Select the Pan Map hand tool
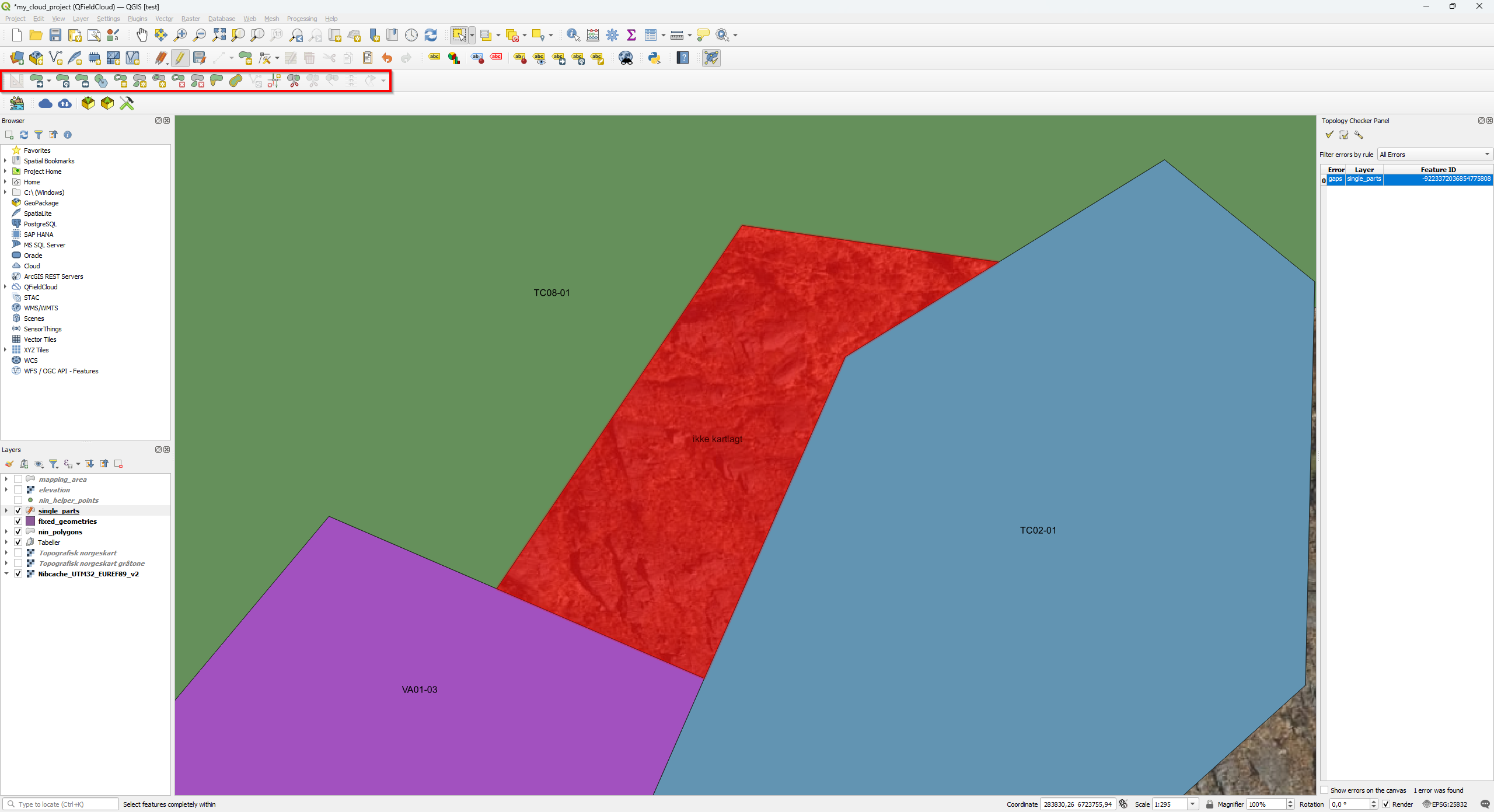This screenshot has width=1494, height=812. tap(142, 35)
